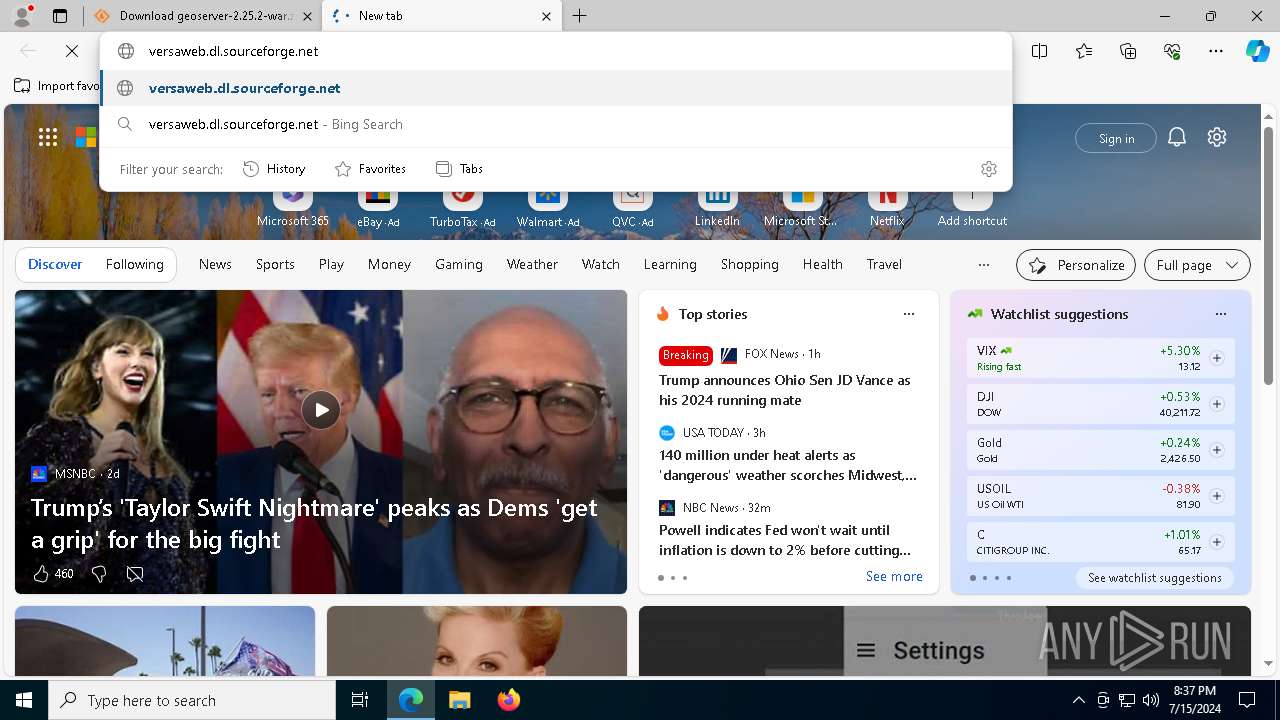Open the 140 million heat alerts story
Image resolution: width=1280 pixels, height=720 pixels.
tap(788, 465)
